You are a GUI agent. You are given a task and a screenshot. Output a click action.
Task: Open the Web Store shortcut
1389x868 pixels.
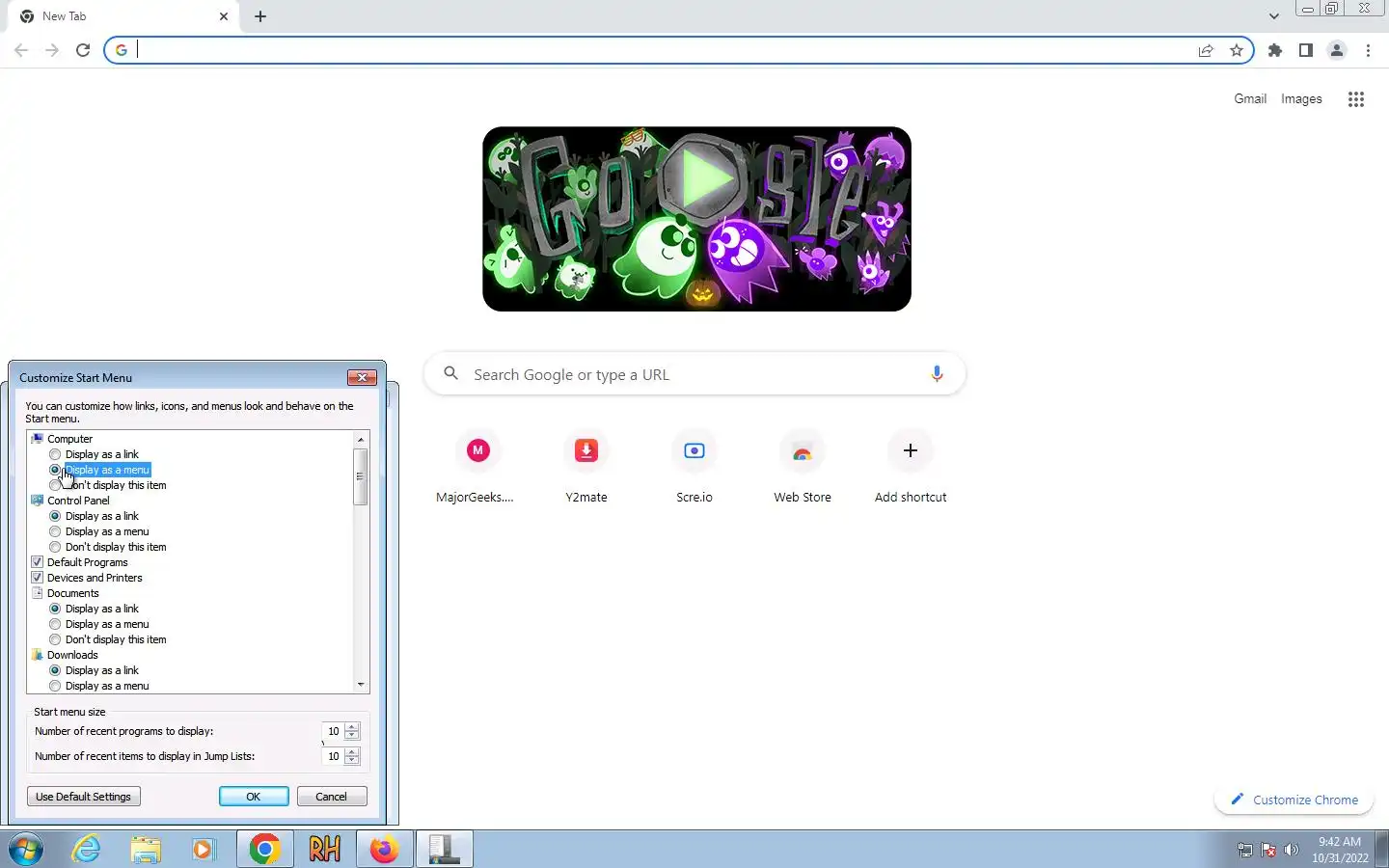[x=803, y=468]
